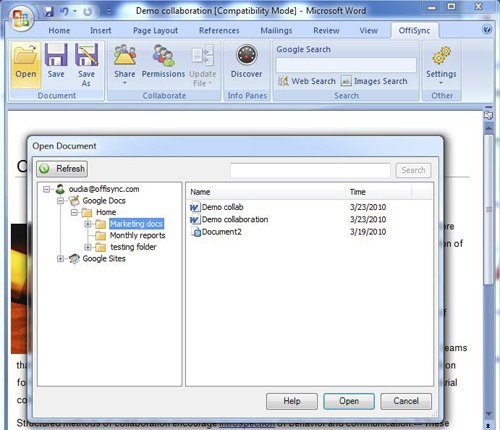Click the Save As icon
This screenshot has height=430, width=500.
86,55
